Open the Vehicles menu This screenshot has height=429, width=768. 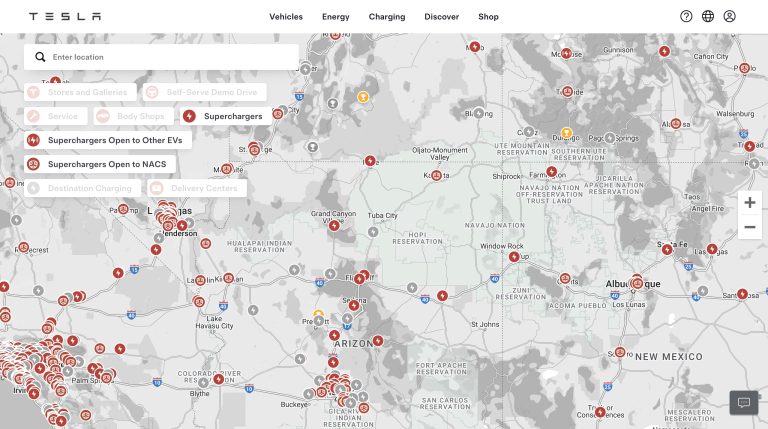tap(286, 17)
